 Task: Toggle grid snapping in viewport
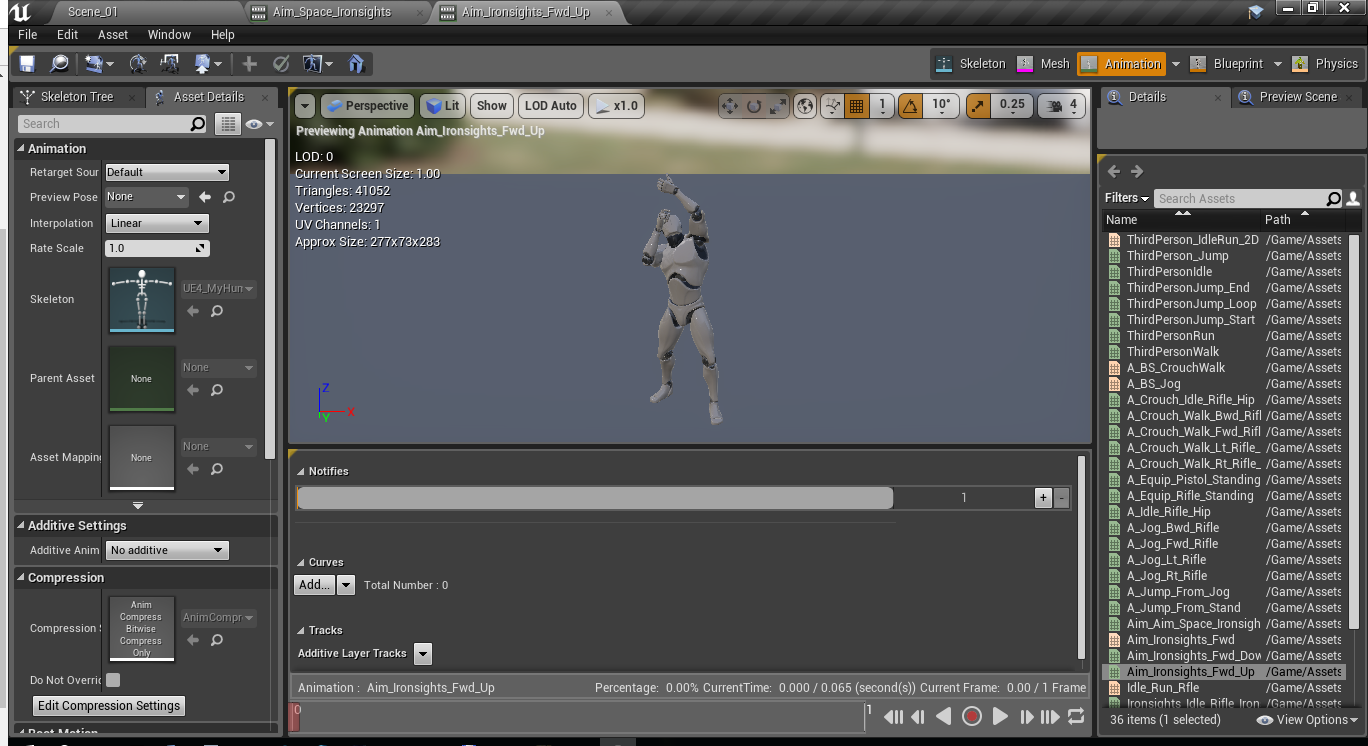pyautogui.click(x=856, y=106)
